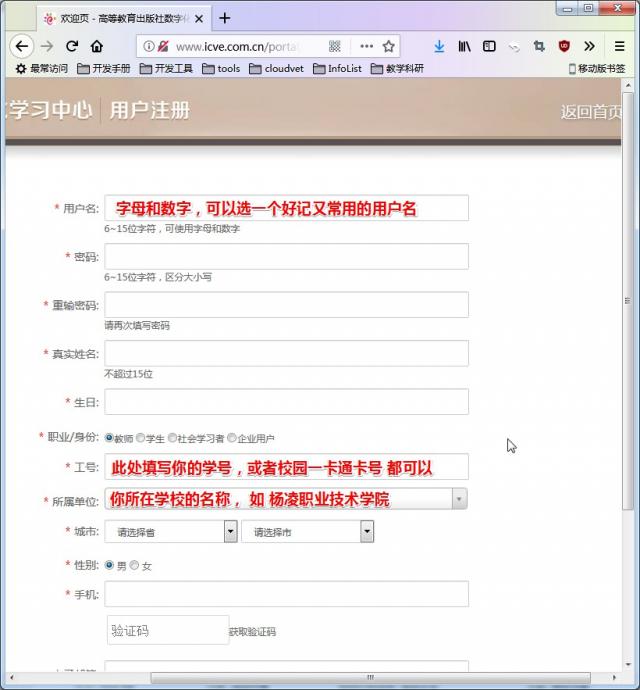The image size is (640, 690).
Task: Focus the 生日 input field
Action: click(287, 401)
